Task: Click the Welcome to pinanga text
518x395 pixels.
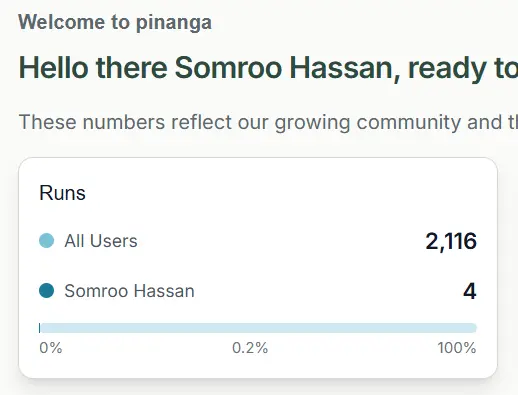Action: [x=115, y=23]
